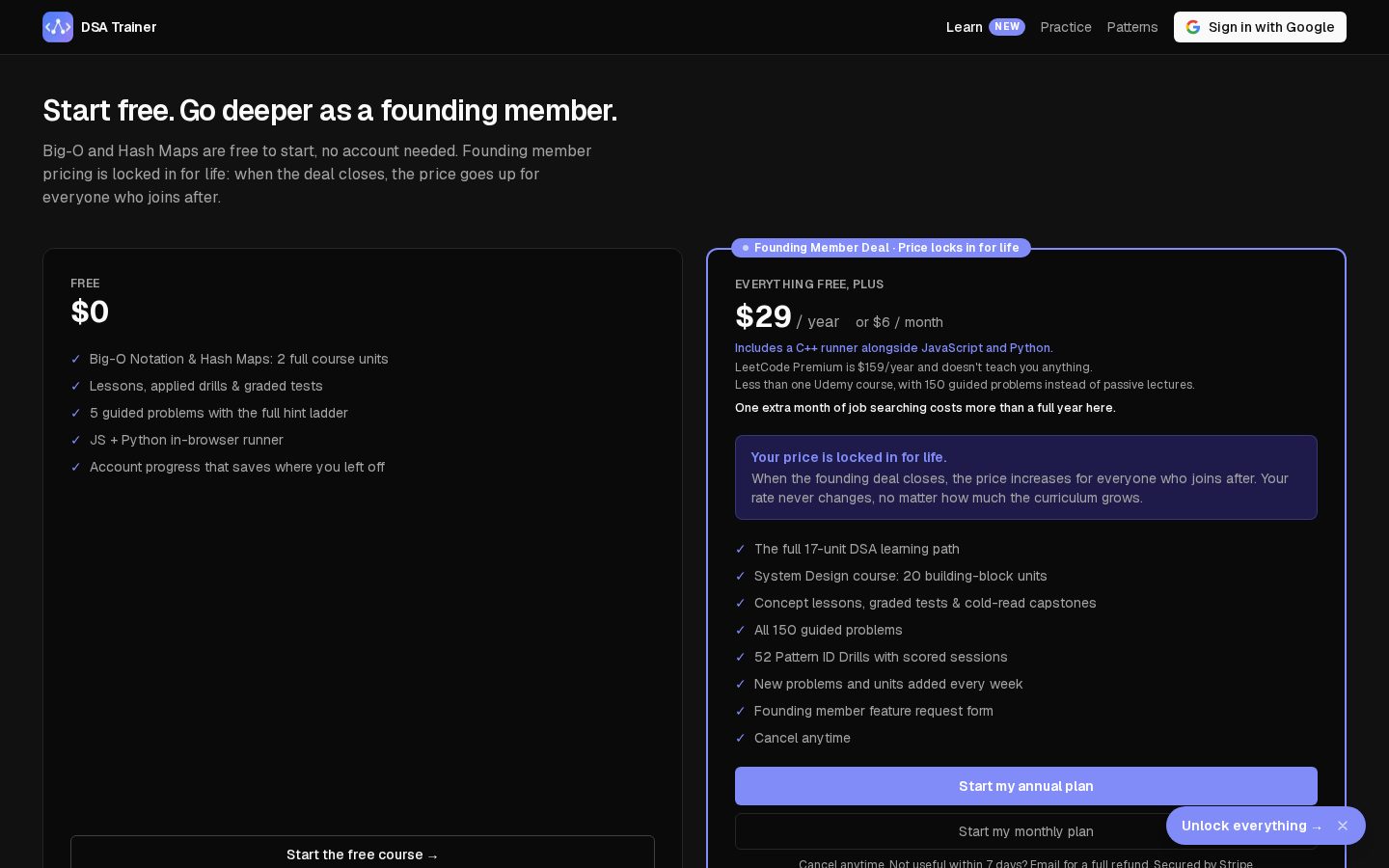Click the checkmark next to All 150 guided problems

click(x=741, y=630)
